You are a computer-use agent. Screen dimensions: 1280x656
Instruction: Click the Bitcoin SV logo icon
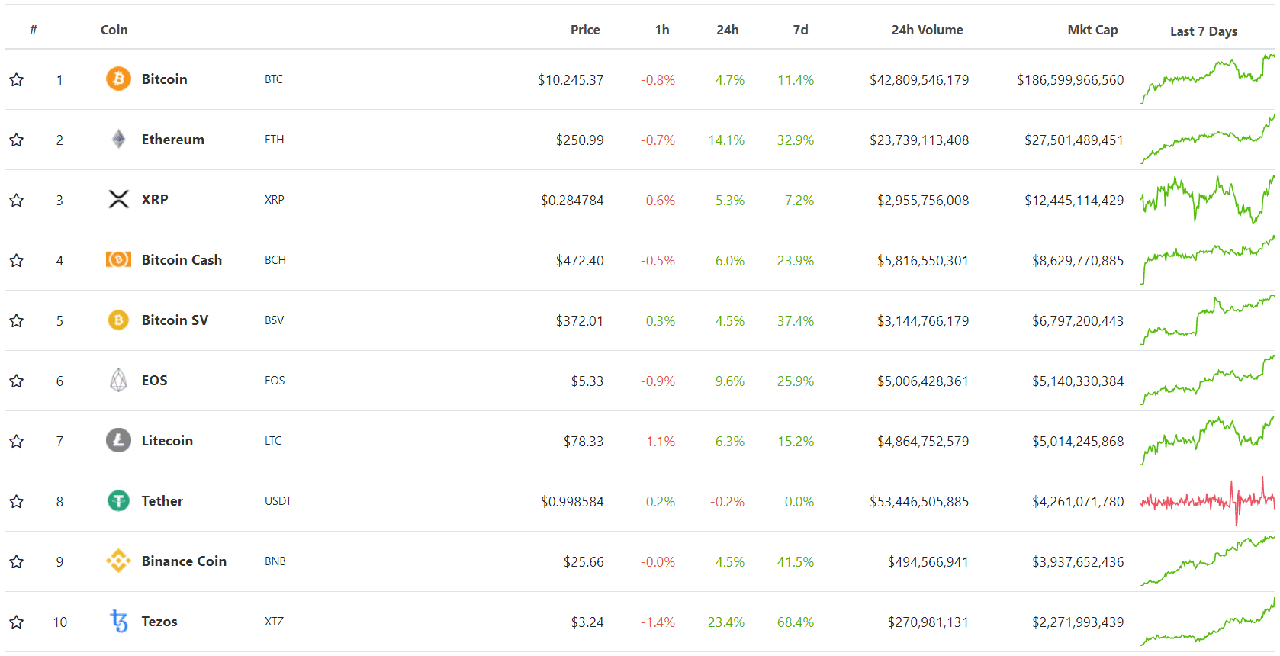(x=118, y=320)
